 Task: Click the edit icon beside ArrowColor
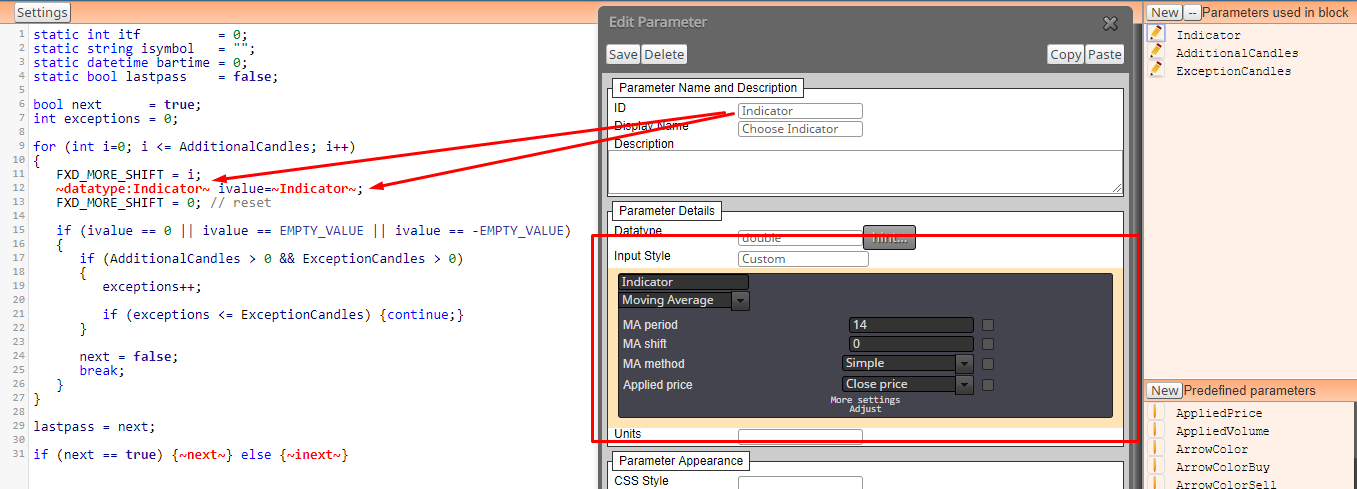(x=1156, y=448)
